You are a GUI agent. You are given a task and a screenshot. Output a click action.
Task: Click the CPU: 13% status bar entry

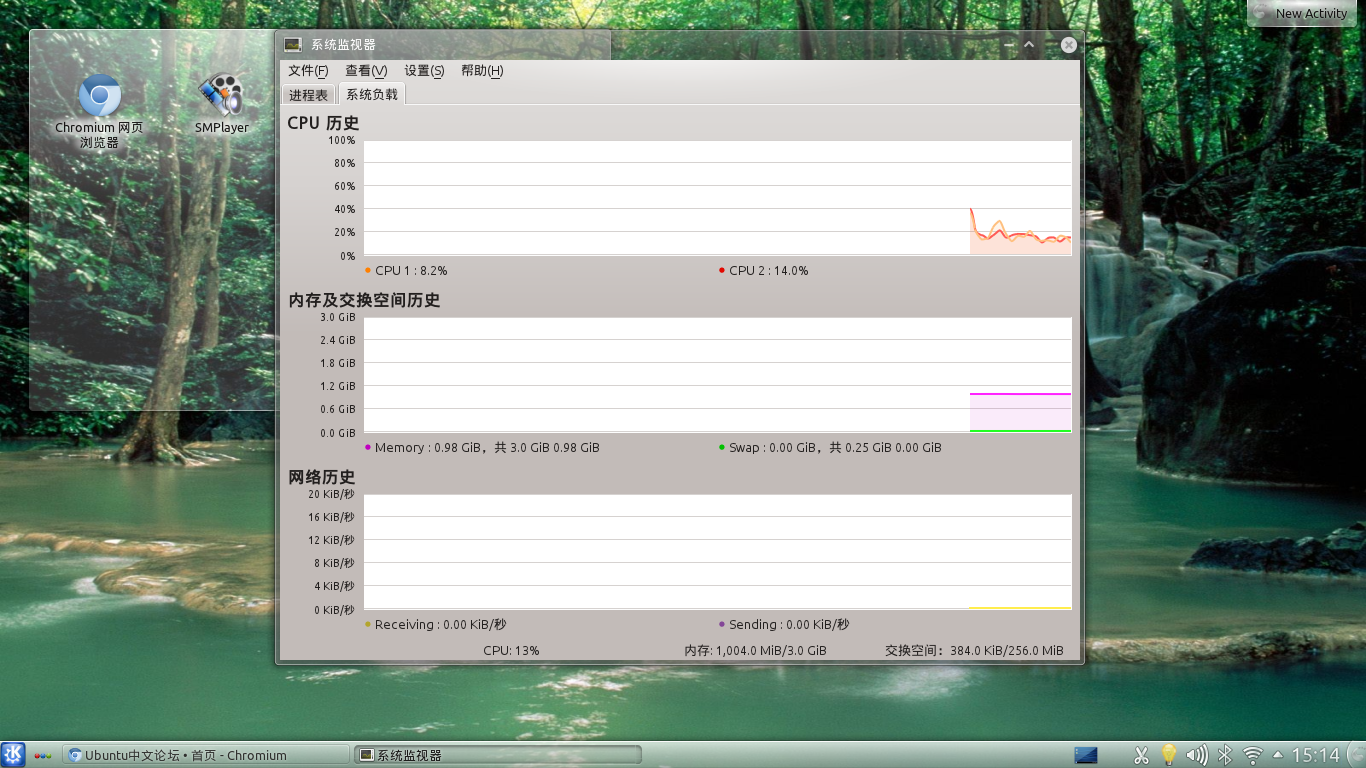coord(511,650)
